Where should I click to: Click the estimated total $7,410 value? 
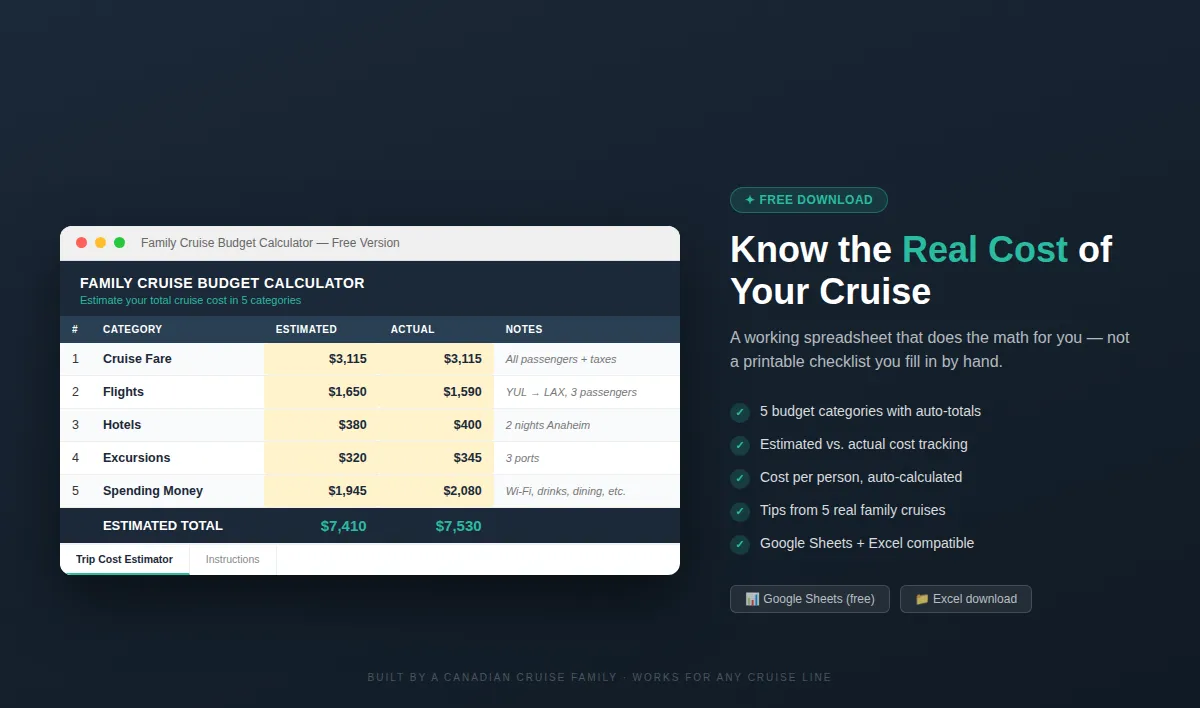point(343,526)
